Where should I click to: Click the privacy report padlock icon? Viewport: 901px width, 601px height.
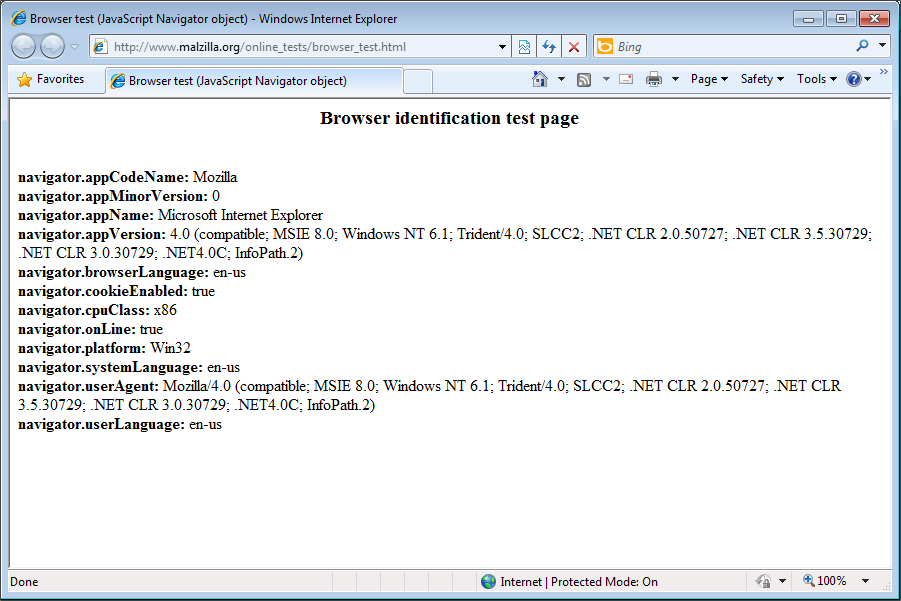tap(764, 581)
